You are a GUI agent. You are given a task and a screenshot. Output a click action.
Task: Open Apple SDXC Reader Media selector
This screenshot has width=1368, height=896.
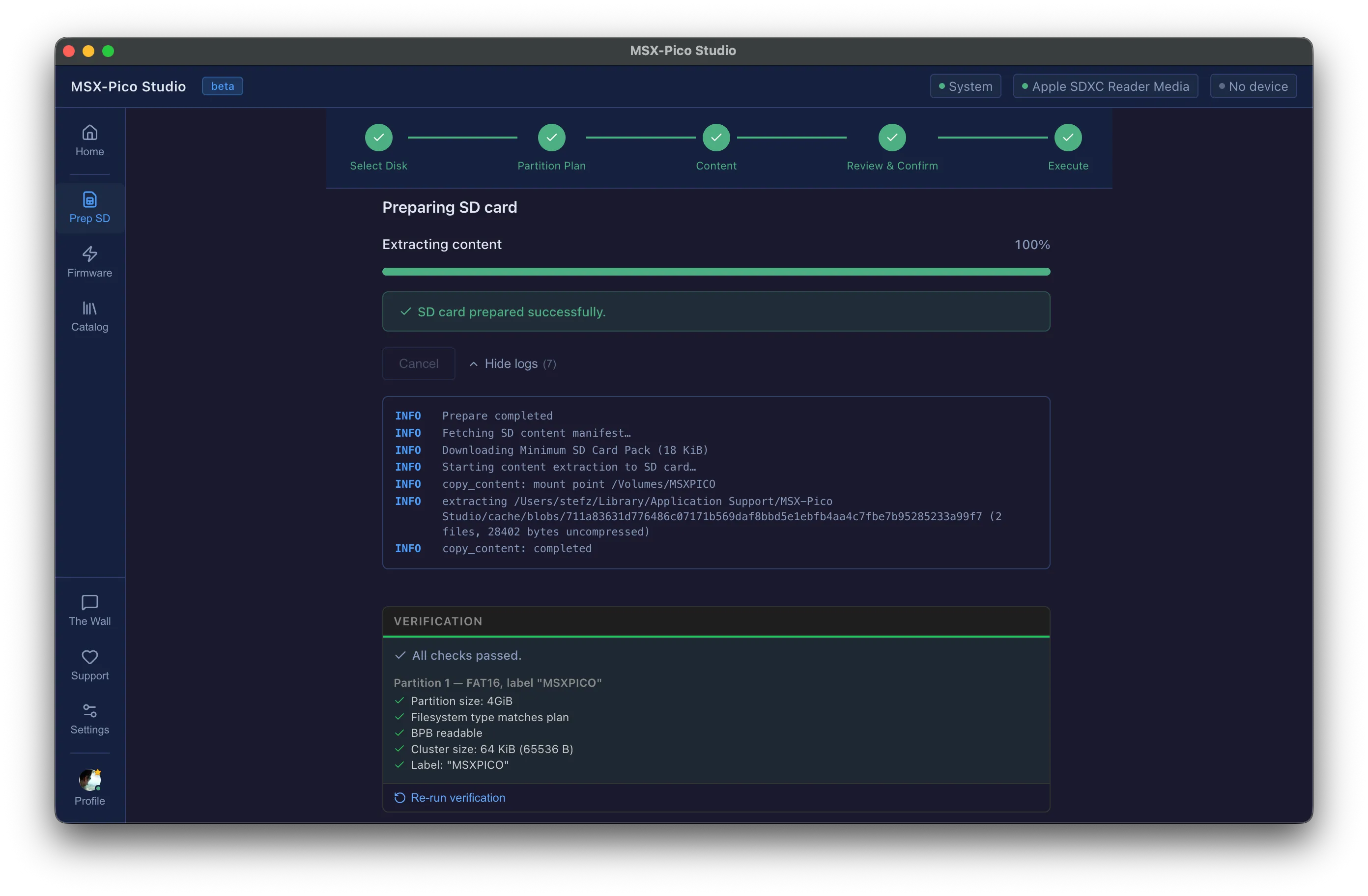click(1105, 86)
